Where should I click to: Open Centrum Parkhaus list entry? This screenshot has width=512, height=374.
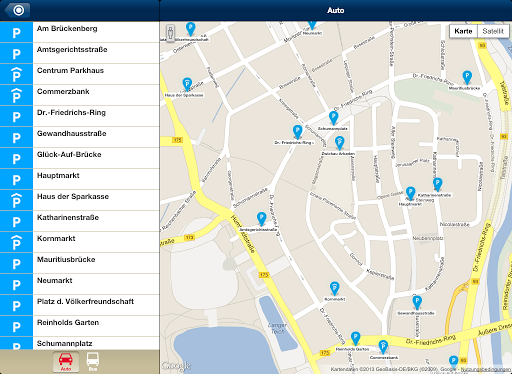point(80,74)
